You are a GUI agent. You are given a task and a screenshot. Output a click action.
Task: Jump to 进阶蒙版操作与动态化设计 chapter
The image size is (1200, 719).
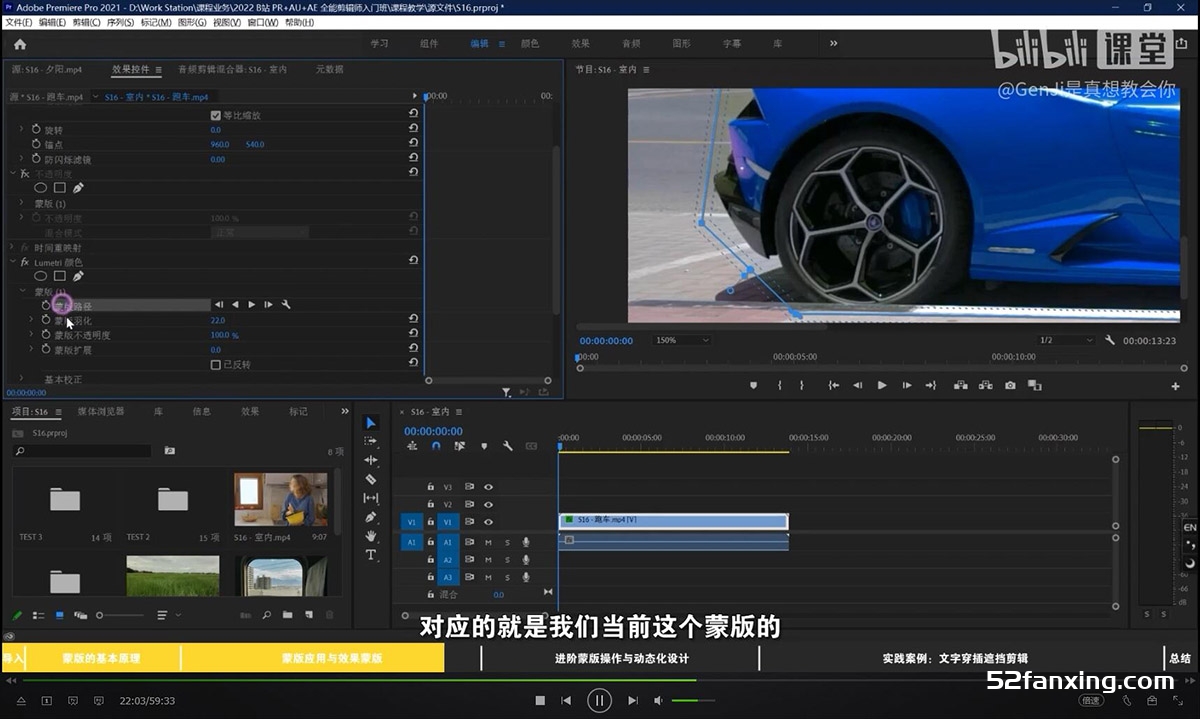(x=621, y=658)
